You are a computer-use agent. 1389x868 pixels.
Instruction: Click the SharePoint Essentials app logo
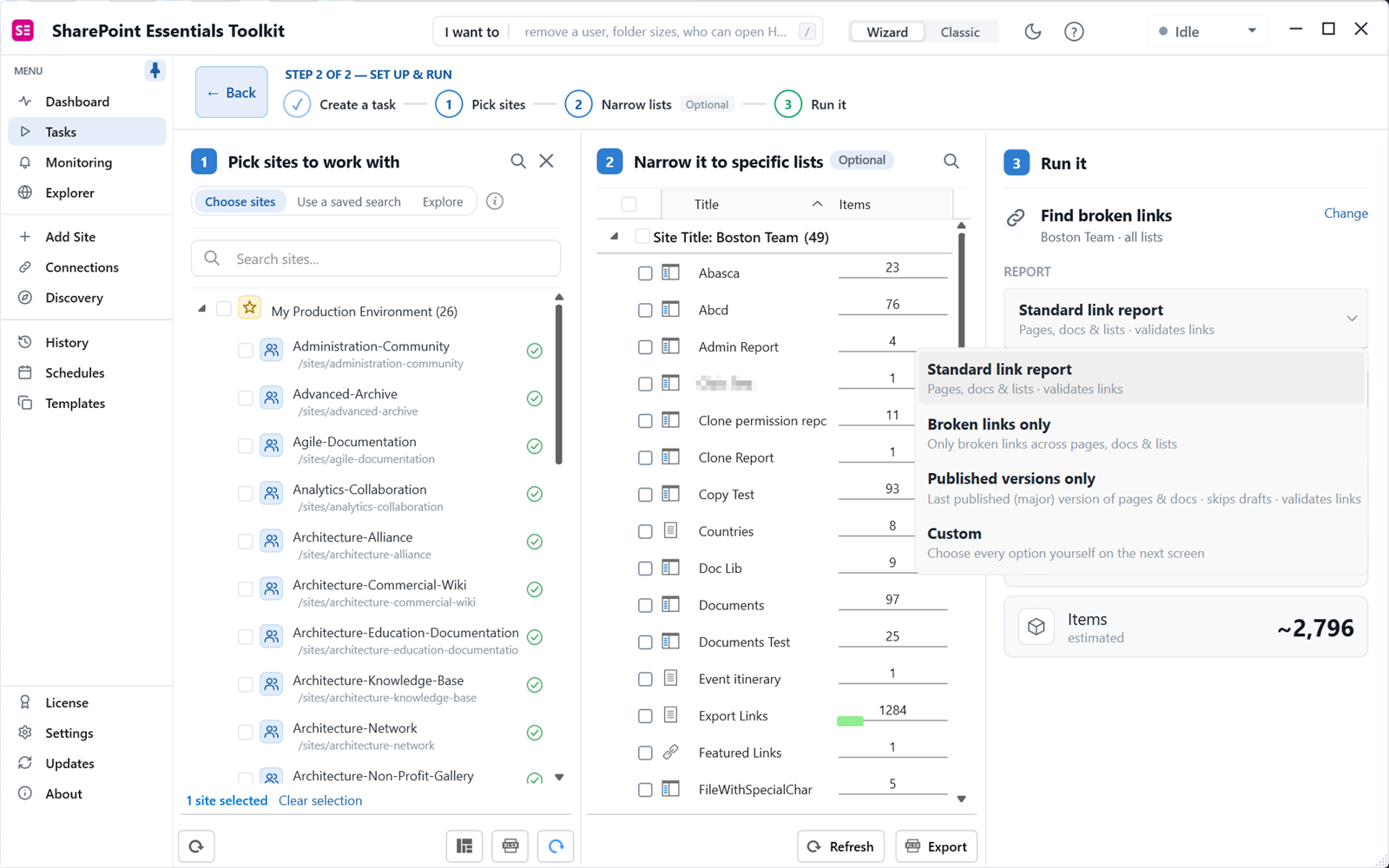(23, 31)
